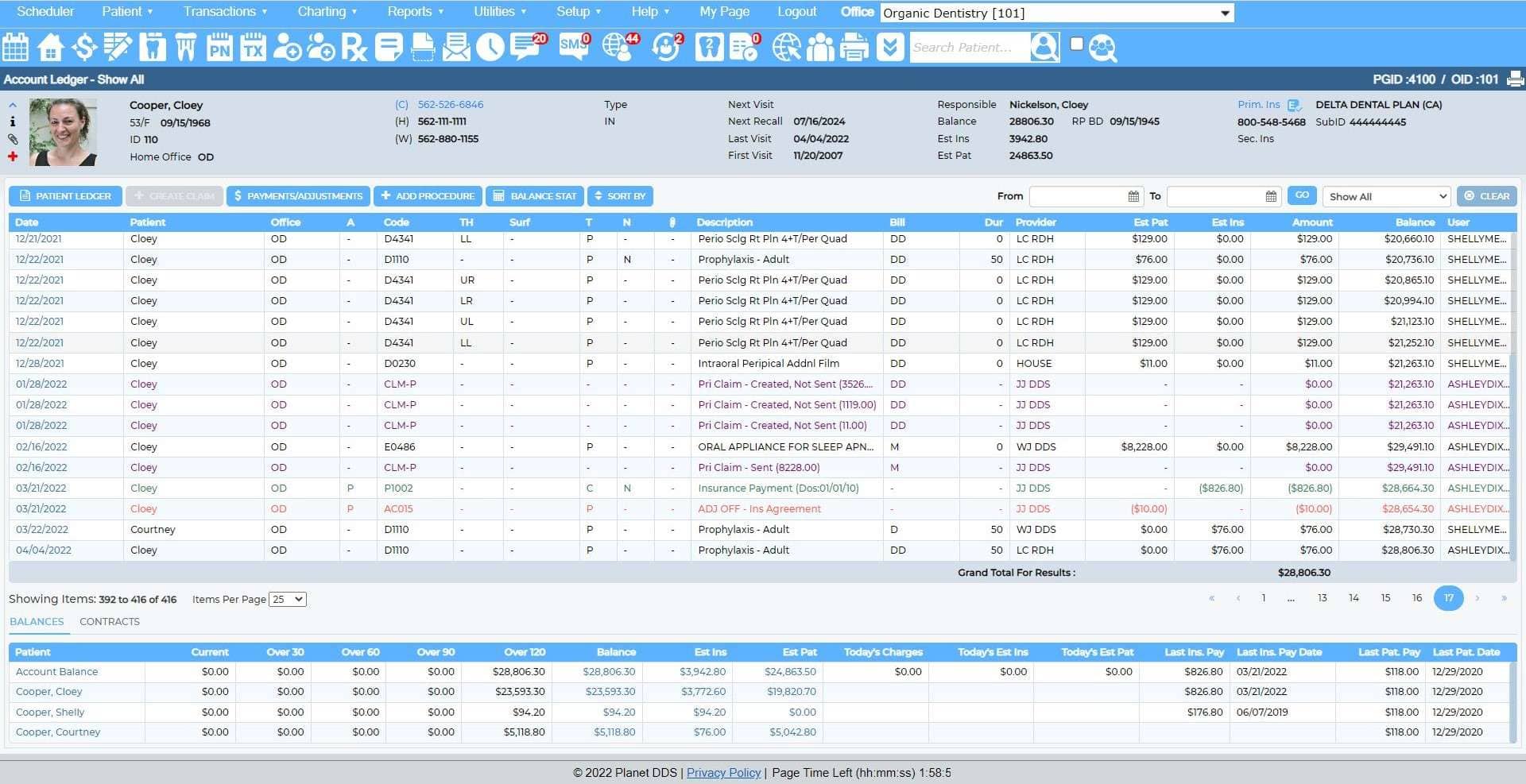Click the printer icon in the toolbar
Image resolution: width=1526 pixels, height=784 pixels.
click(854, 48)
